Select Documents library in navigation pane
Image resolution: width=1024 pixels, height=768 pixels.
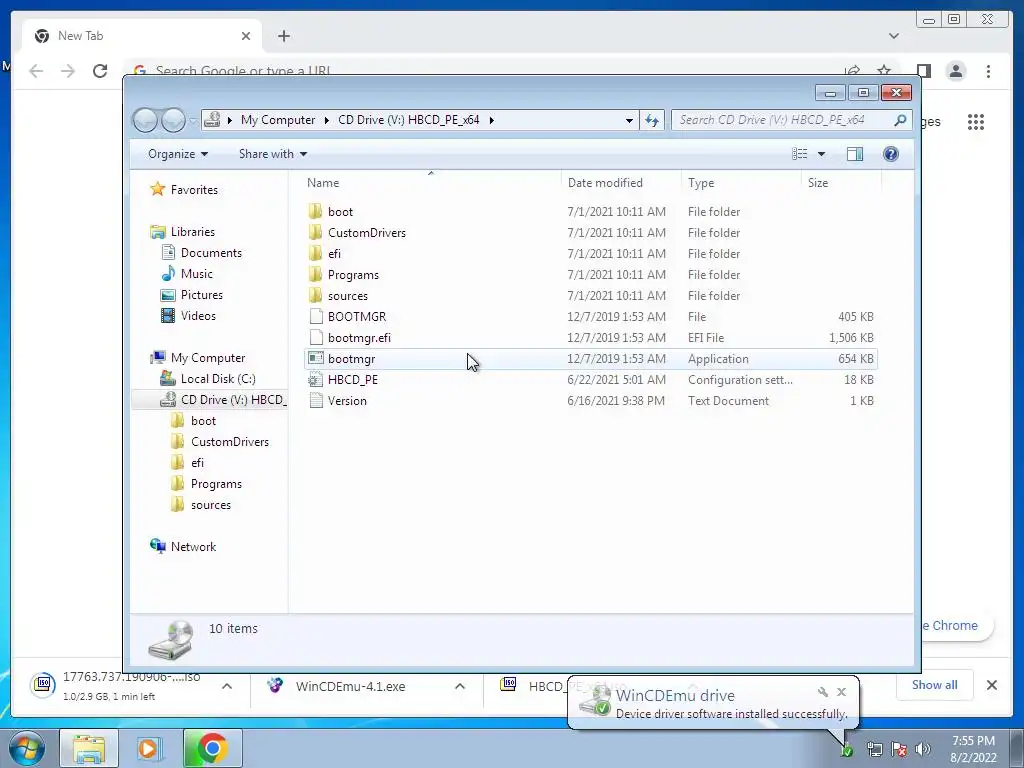[211, 253]
